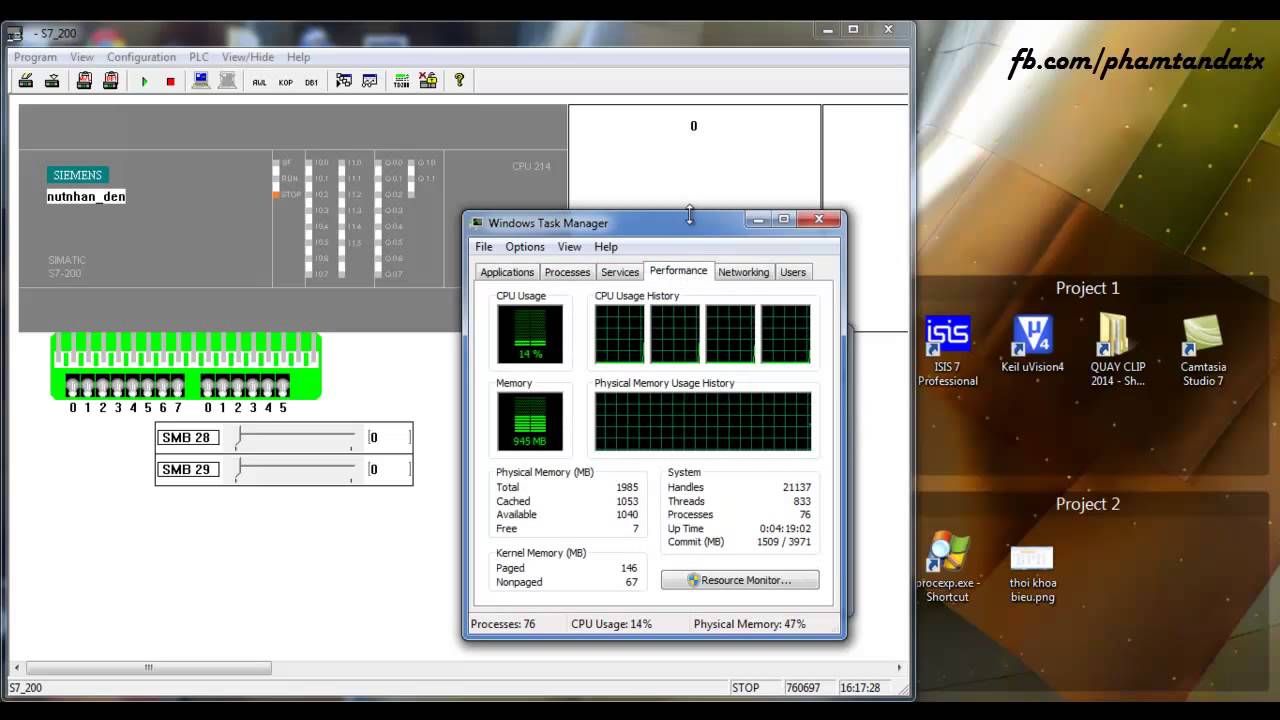Click the grayed-out computer icon in toolbar
The width and height of the screenshot is (1280, 720).
(228, 81)
